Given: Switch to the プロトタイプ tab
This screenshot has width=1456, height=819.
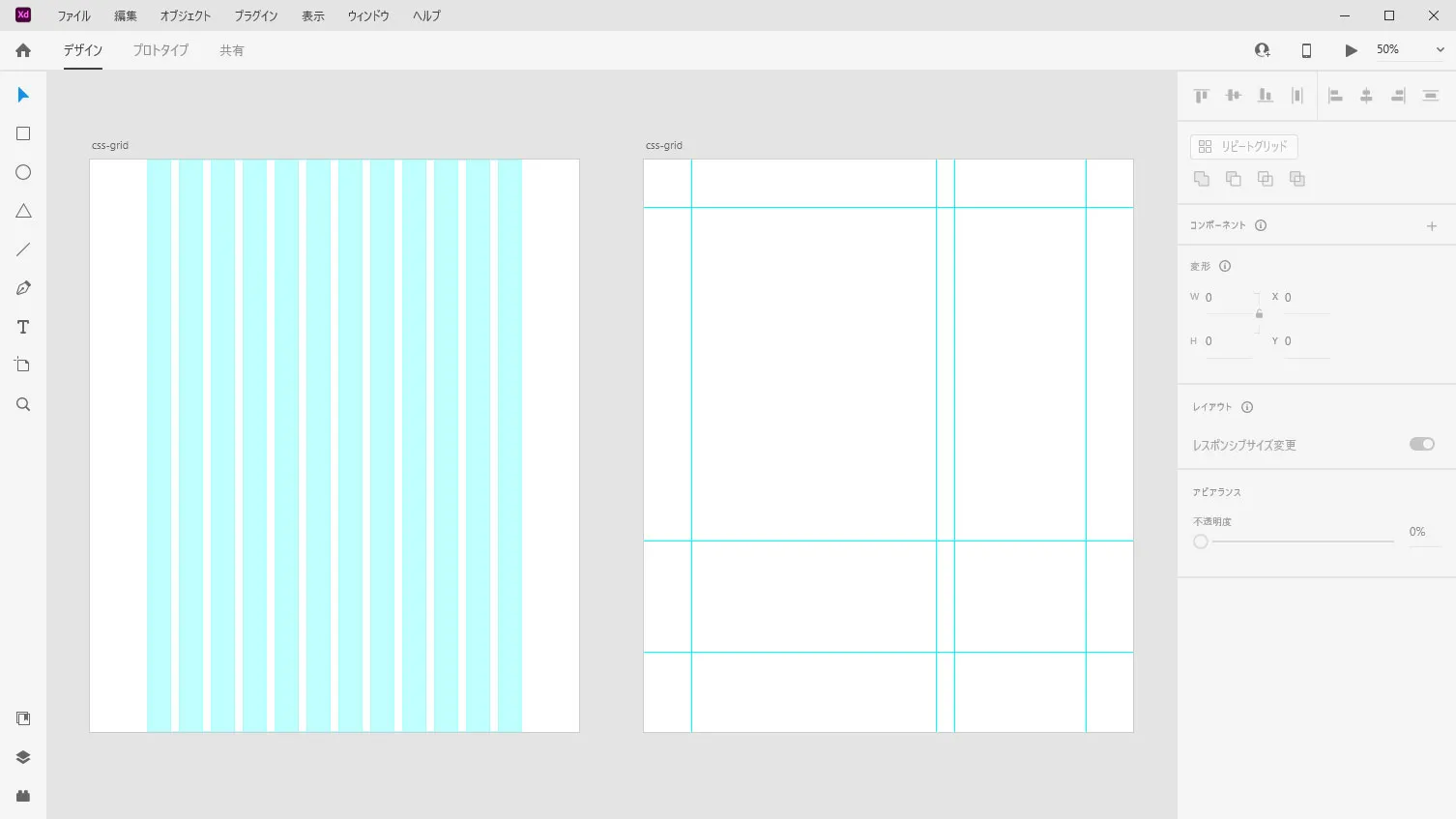Looking at the screenshot, I should pyautogui.click(x=160, y=50).
